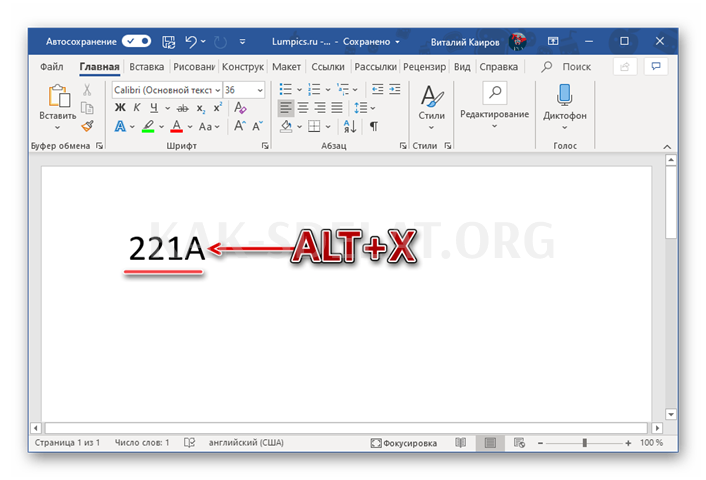This screenshot has height=480, width=706.
Task: Open the Стили gallery button
Action: coord(431,107)
